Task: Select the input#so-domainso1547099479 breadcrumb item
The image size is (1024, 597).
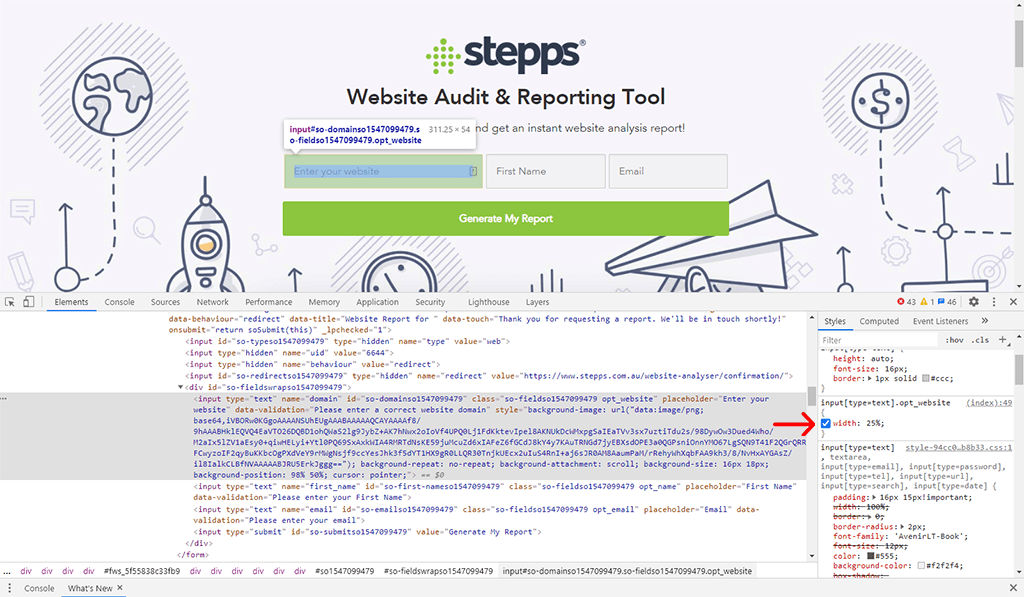Action: [x=627, y=571]
